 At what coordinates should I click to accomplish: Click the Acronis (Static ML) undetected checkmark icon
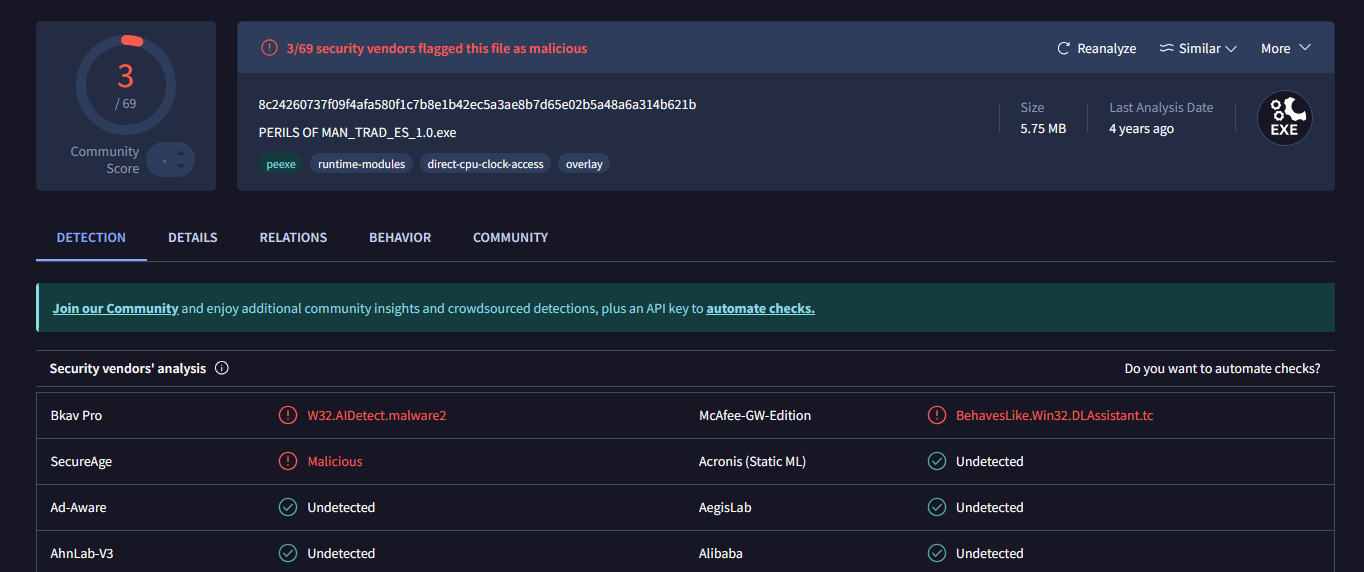coord(937,461)
